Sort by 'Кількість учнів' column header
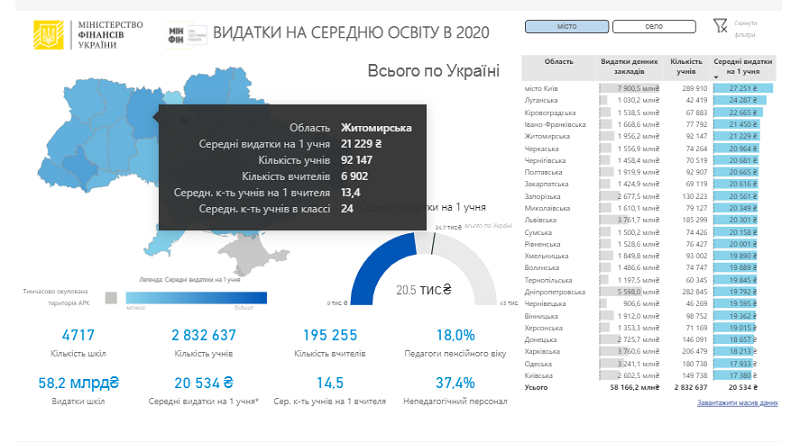 (x=687, y=67)
